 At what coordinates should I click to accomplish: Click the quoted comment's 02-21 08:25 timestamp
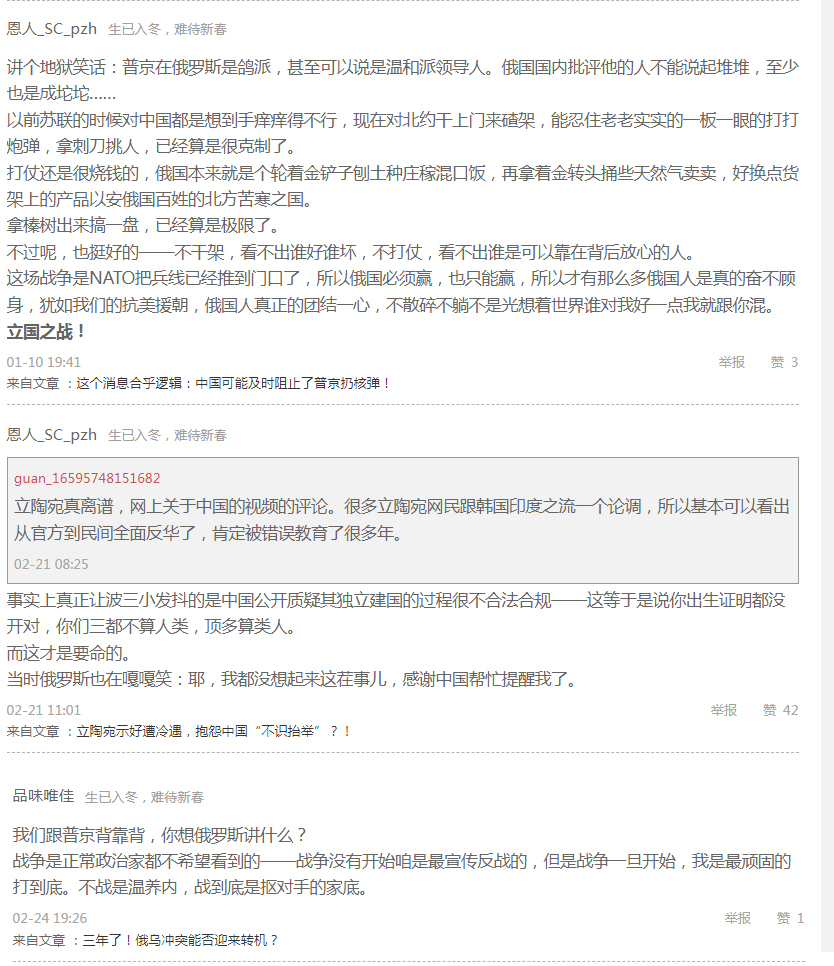pyautogui.click(x=51, y=564)
